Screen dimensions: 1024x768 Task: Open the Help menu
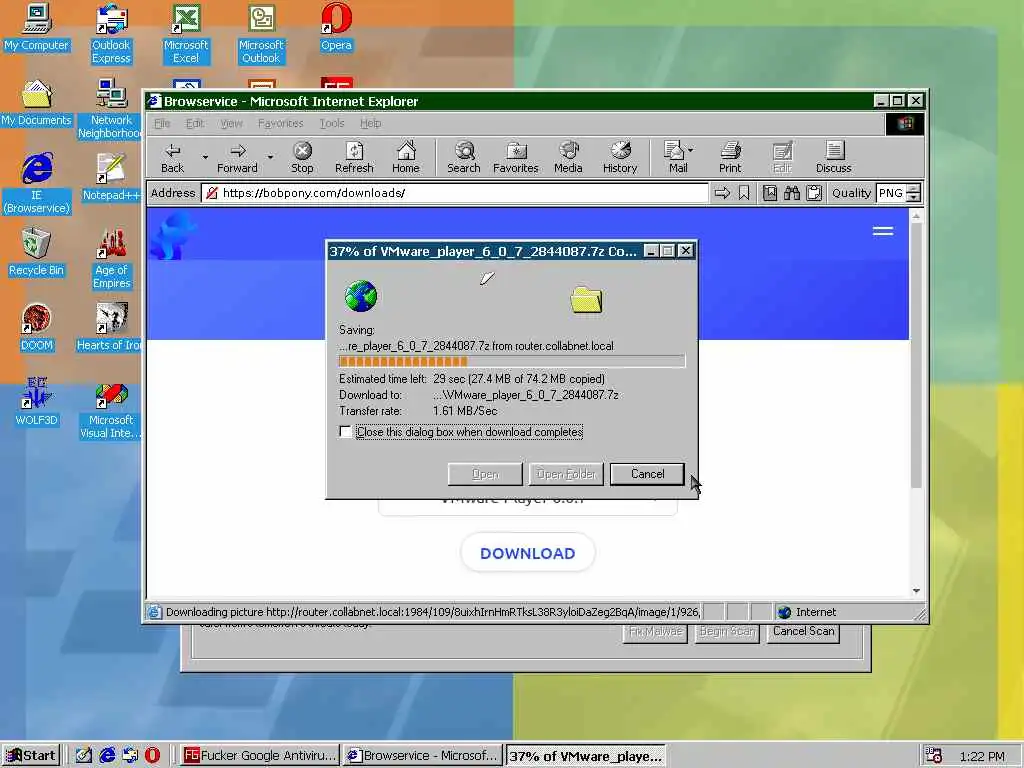point(370,123)
